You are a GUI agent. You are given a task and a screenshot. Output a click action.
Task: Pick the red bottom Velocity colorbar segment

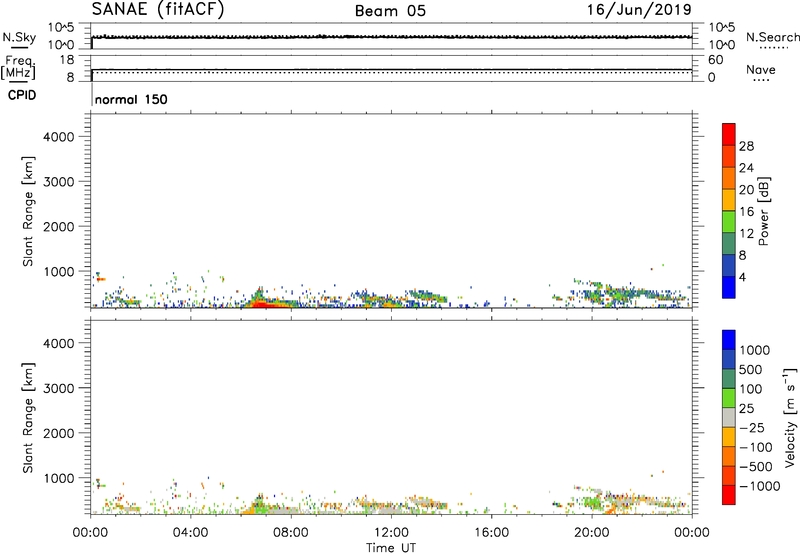(x=729, y=495)
